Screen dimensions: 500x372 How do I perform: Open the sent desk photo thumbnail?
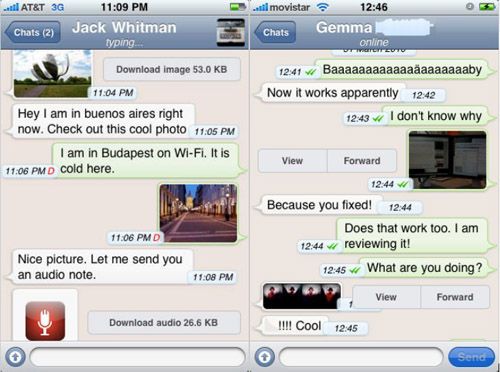[447, 160]
